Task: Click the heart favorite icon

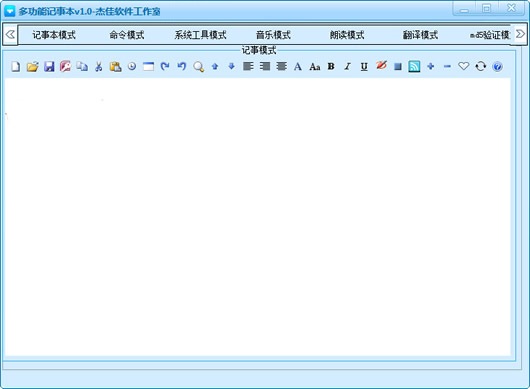Action: (464, 66)
